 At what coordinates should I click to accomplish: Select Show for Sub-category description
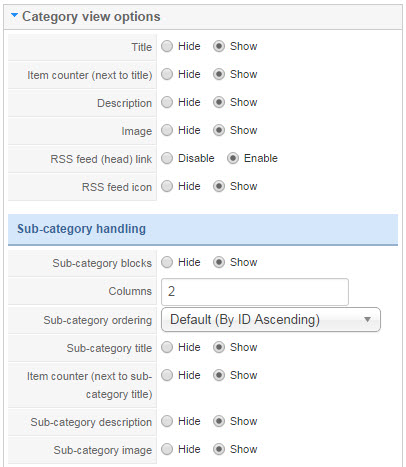pos(219,421)
